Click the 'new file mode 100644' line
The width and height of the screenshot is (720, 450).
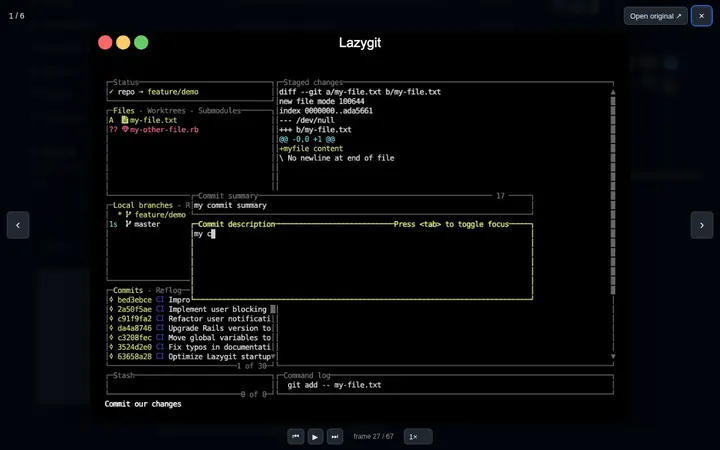[321, 101]
